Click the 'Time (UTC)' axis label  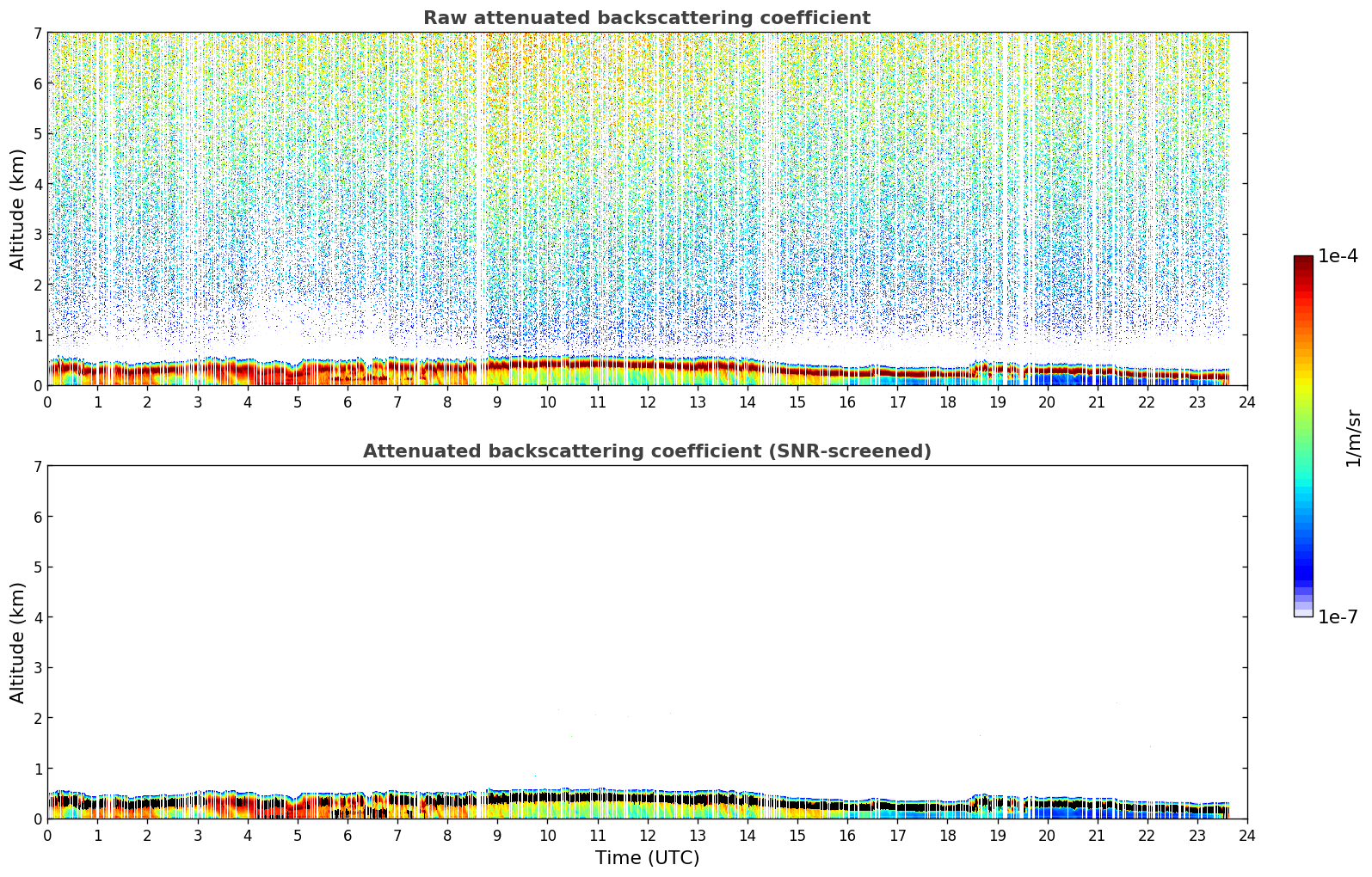tap(647, 858)
